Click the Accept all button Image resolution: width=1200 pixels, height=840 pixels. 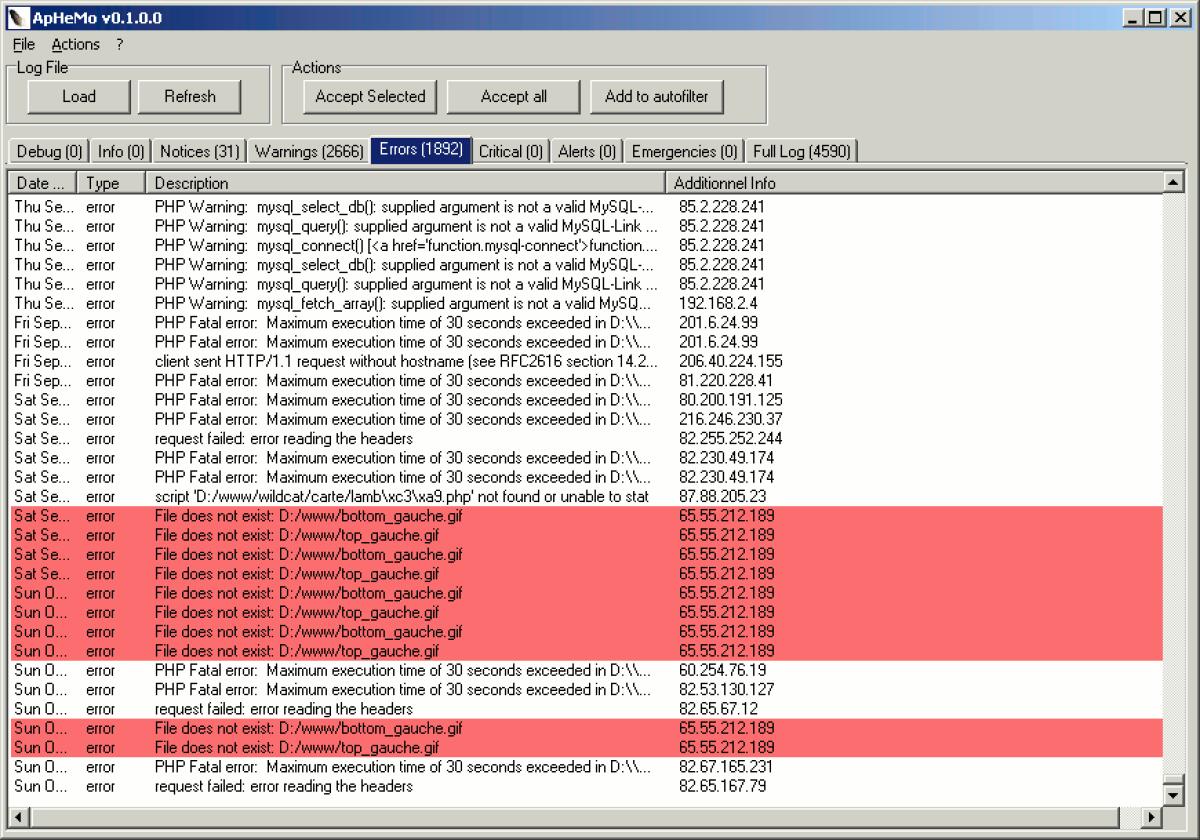coord(513,96)
